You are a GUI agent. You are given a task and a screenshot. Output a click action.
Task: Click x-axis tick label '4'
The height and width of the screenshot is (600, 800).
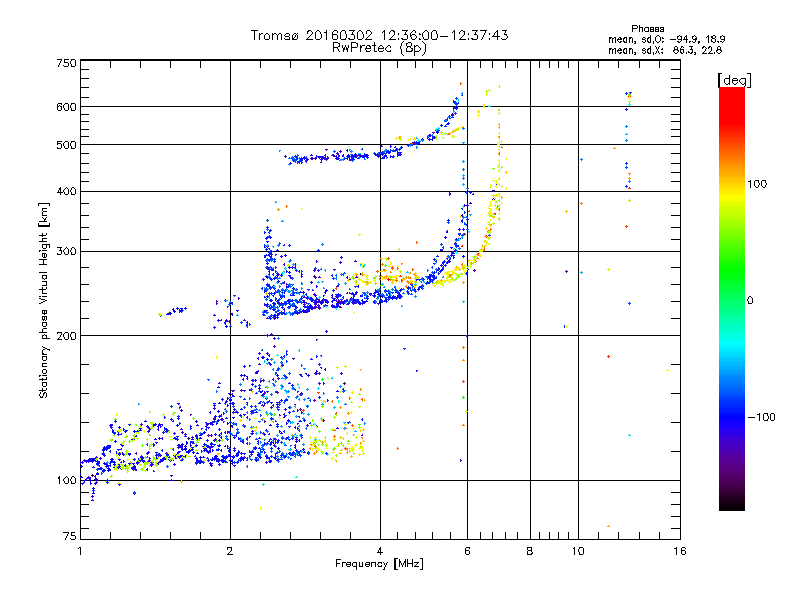point(380,551)
